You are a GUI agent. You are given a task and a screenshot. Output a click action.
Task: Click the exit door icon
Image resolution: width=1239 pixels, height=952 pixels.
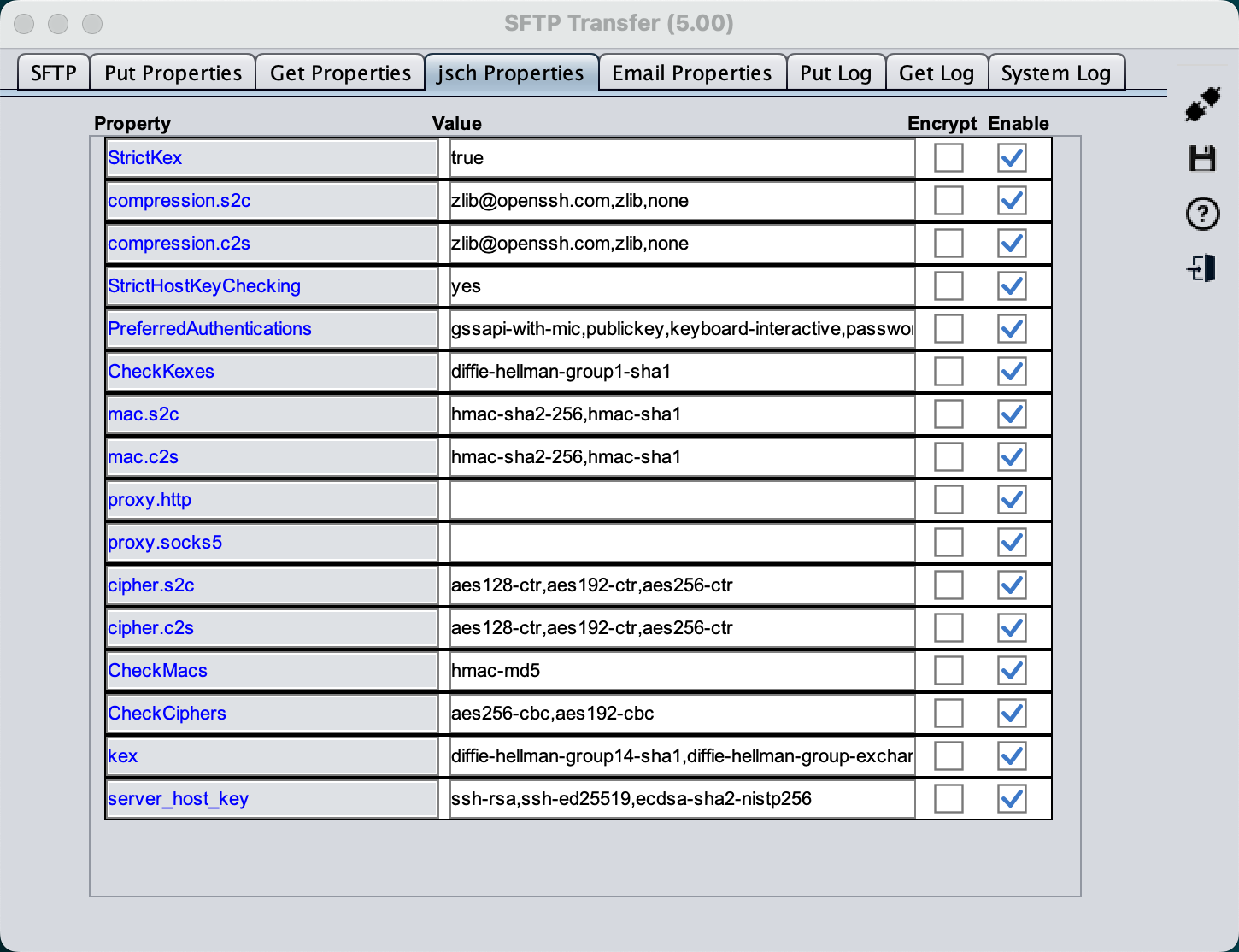click(1202, 269)
